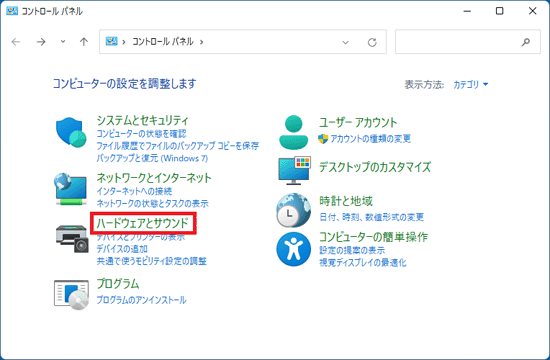Open the Clock and Region globe icon
Viewport: 550px width, 360px height.
tap(294, 210)
